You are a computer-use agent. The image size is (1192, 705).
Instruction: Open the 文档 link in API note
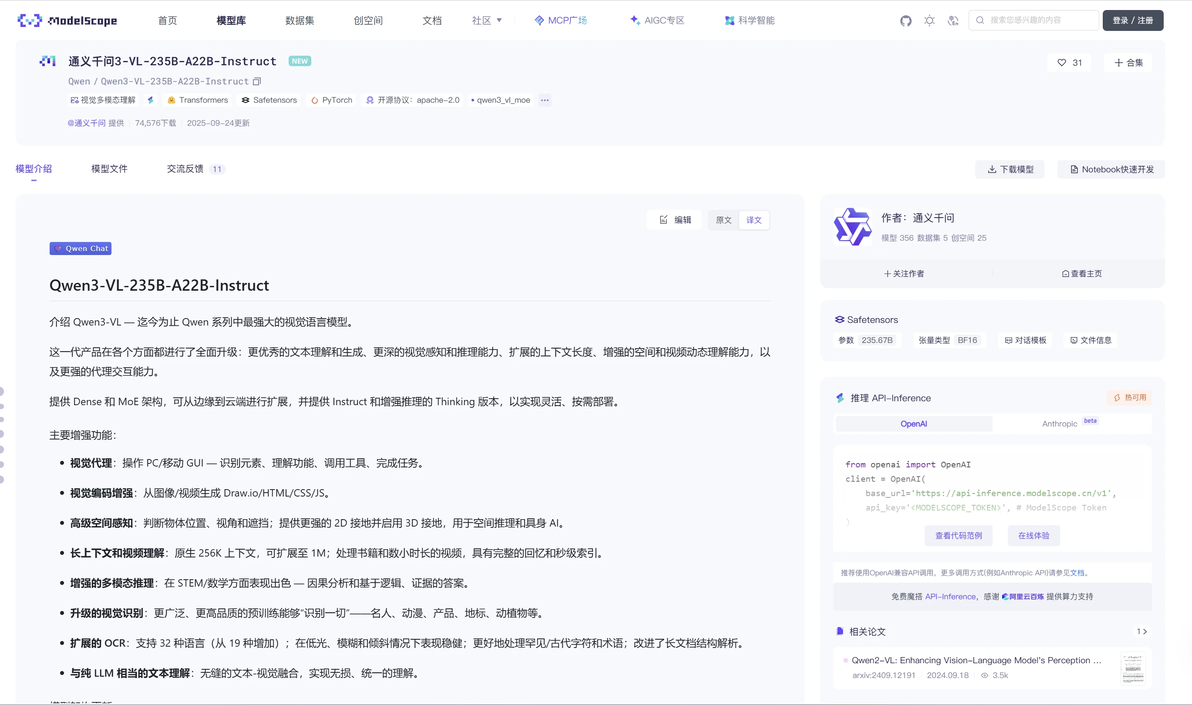[1077, 573]
